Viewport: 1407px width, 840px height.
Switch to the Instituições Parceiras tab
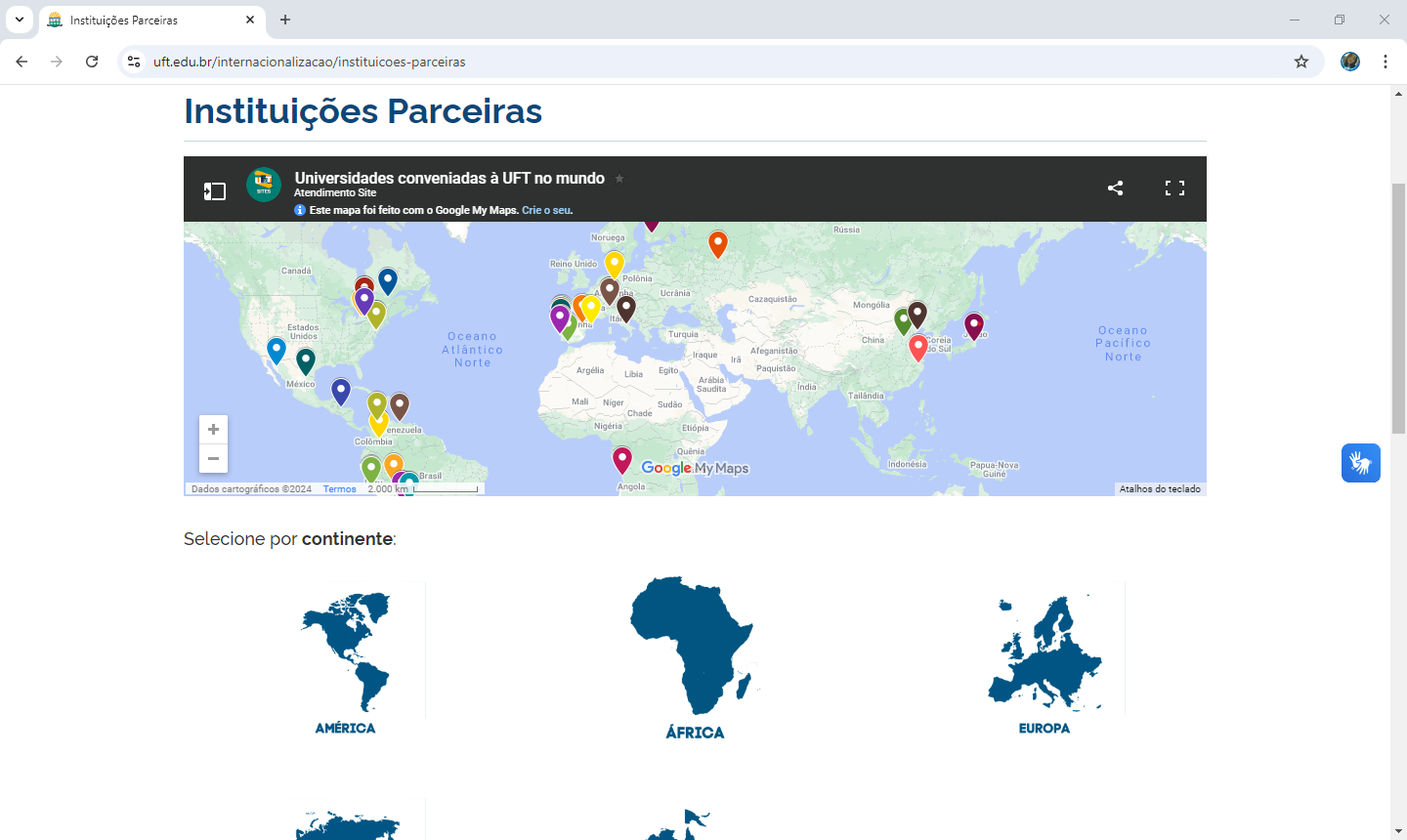tap(147, 20)
